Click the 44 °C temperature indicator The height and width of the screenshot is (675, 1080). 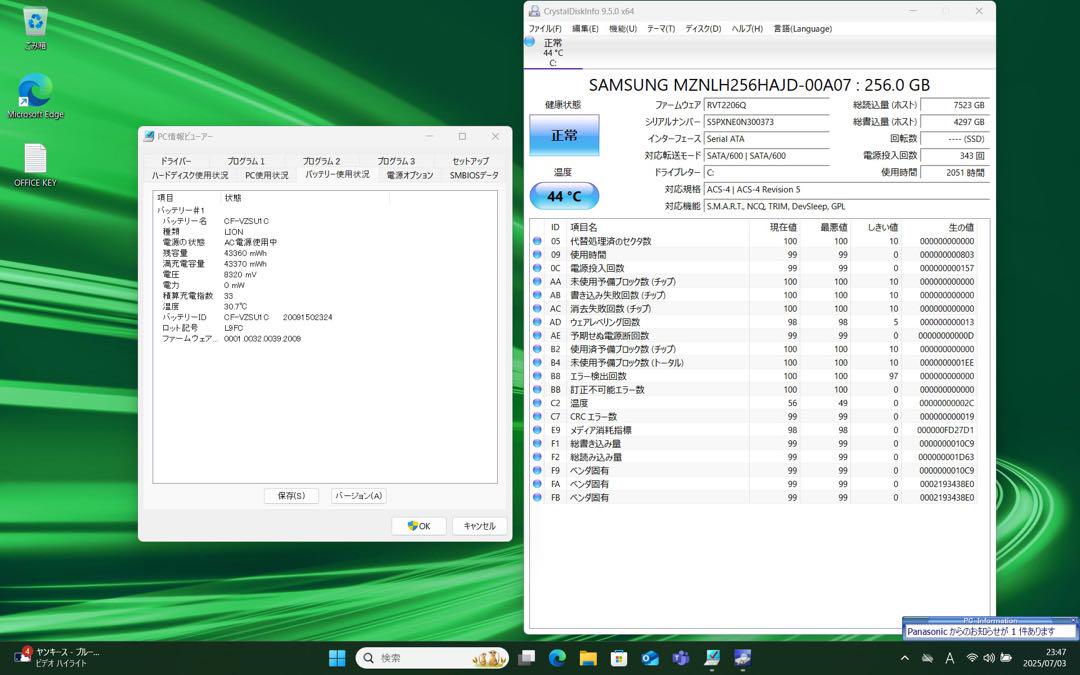click(564, 196)
